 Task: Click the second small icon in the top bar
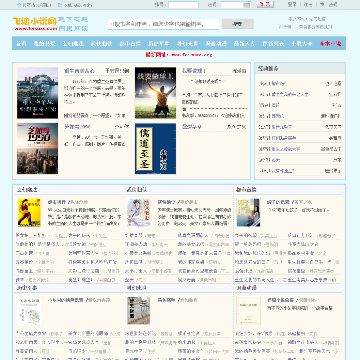(60, 5)
